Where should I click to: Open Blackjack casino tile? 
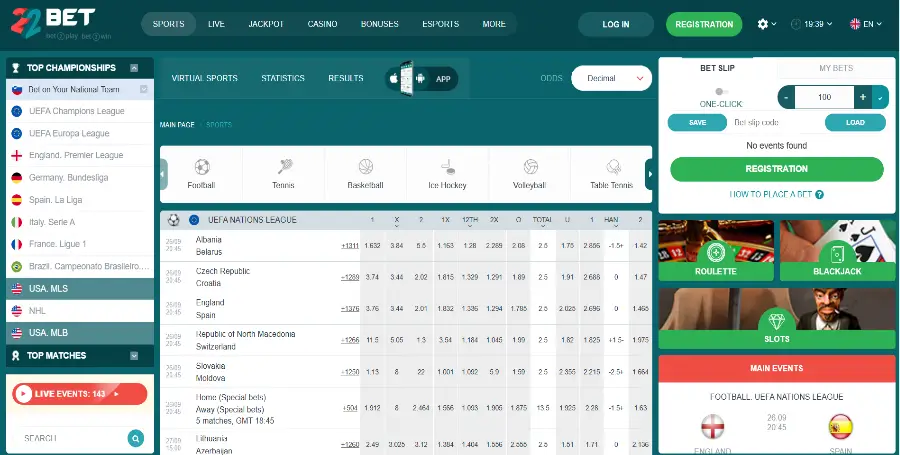tap(837, 250)
